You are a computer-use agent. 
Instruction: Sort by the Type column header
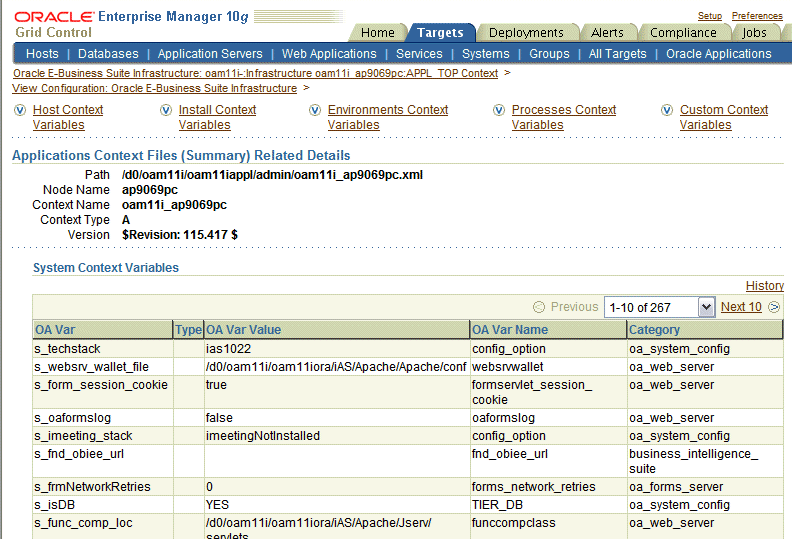188,330
